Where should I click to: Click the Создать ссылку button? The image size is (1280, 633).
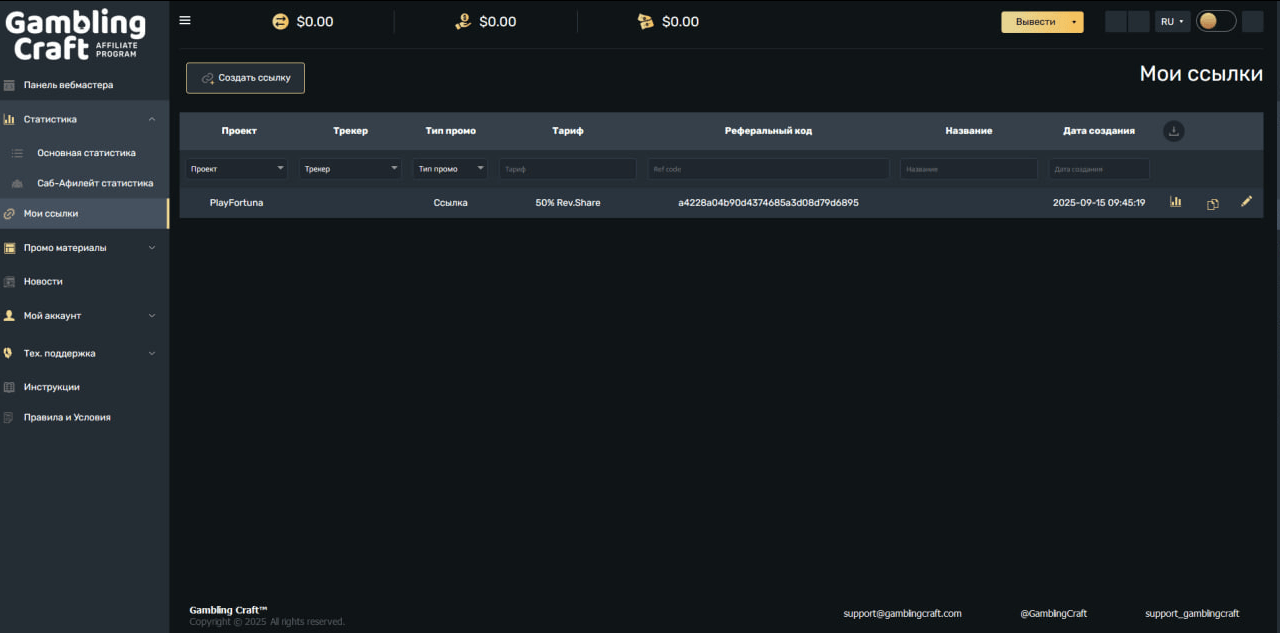pos(245,78)
